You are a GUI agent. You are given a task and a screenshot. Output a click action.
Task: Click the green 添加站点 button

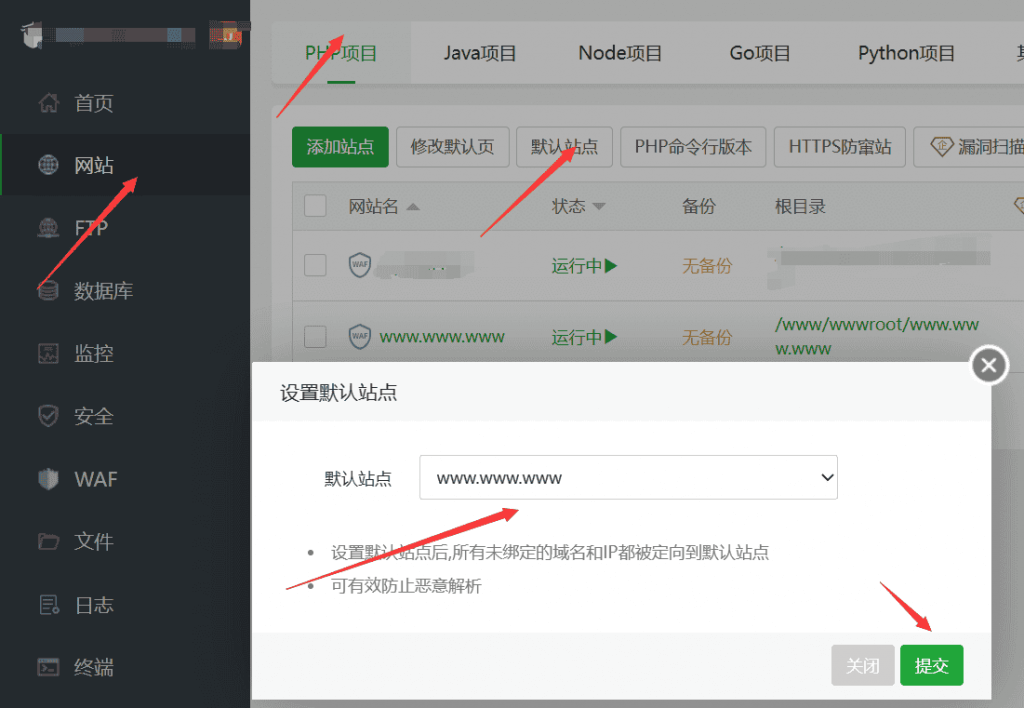click(x=340, y=147)
